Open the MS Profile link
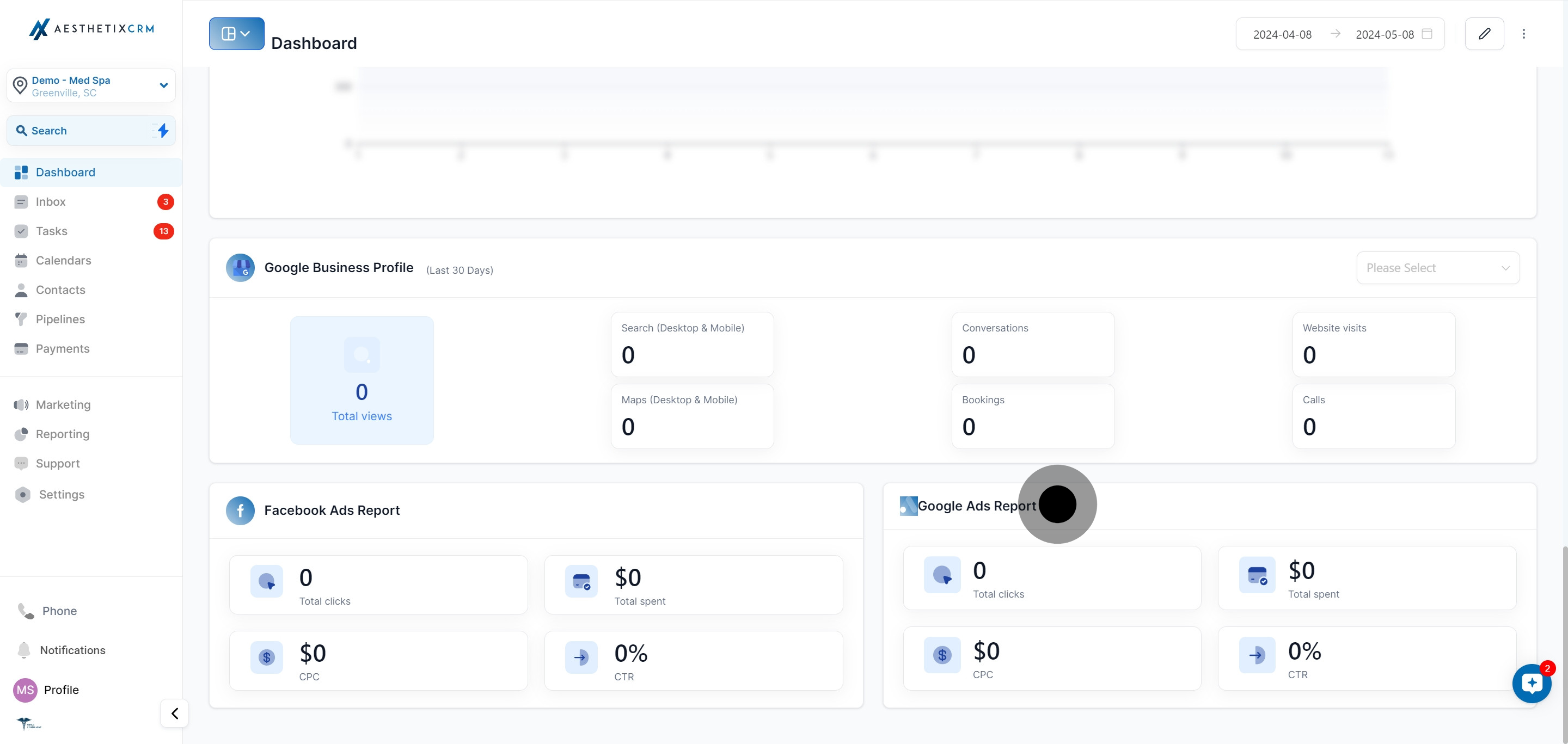The image size is (1568, 744). [61, 689]
